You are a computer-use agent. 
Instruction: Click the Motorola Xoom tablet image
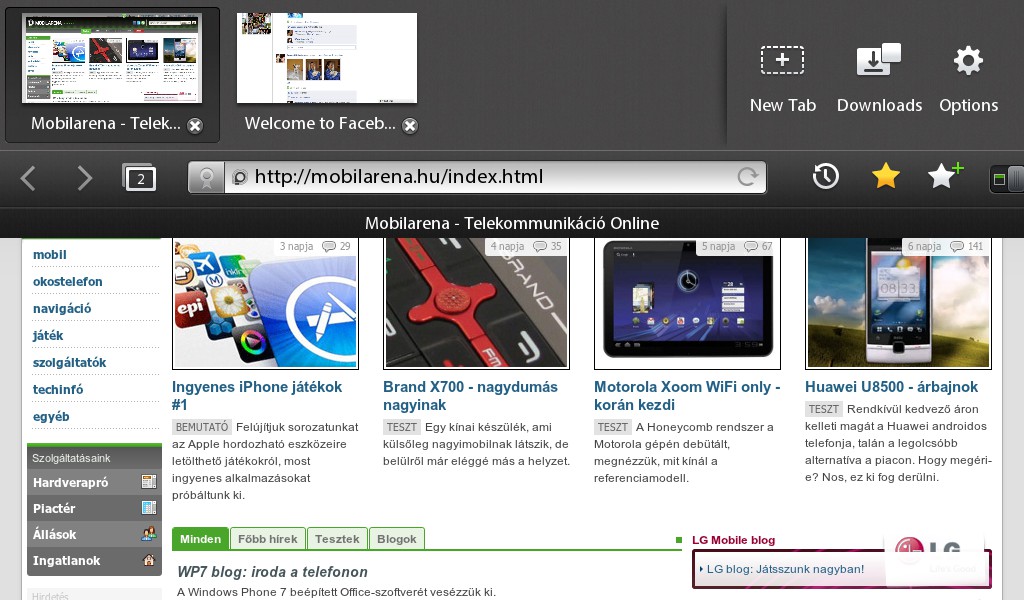tap(687, 304)
